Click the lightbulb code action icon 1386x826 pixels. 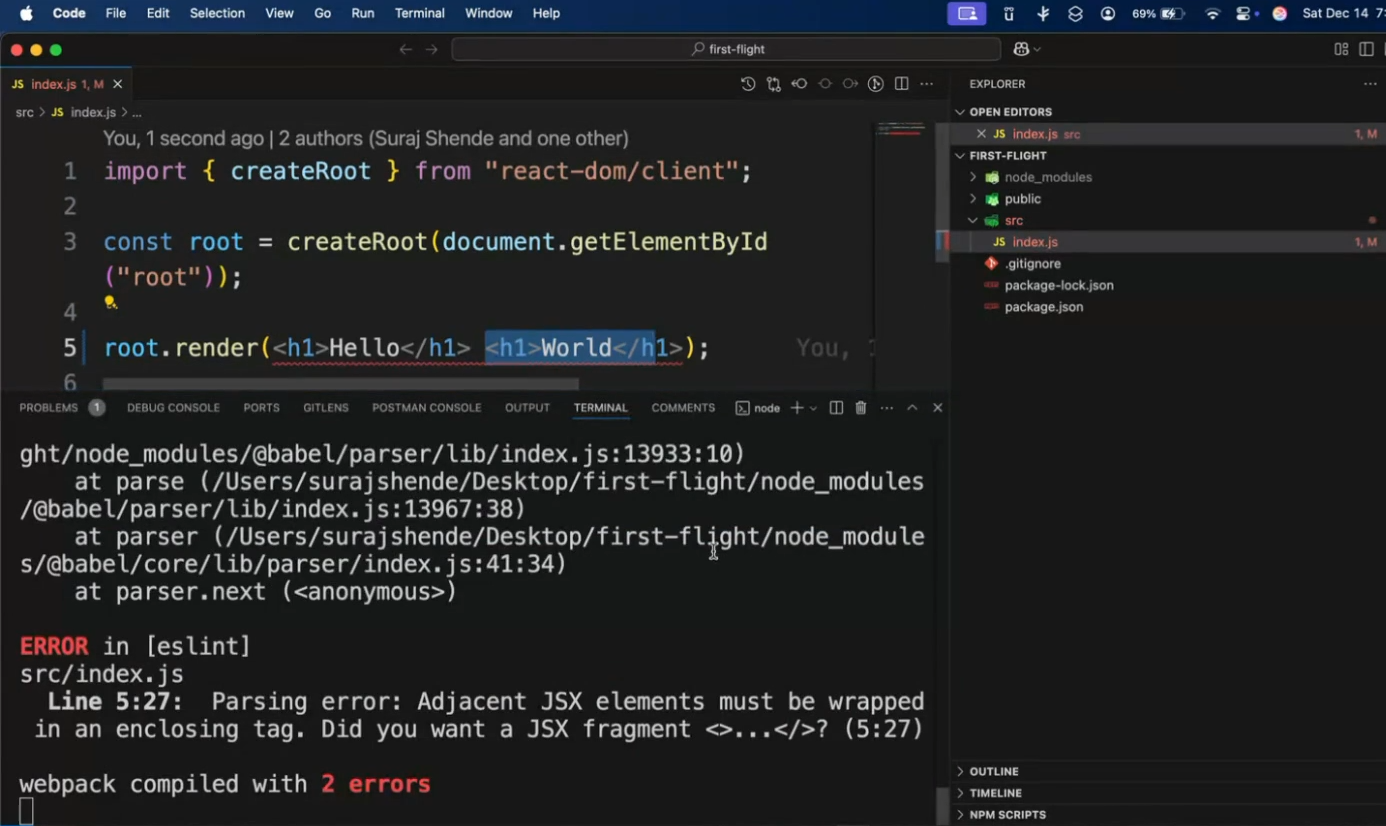tap(110, 302)
